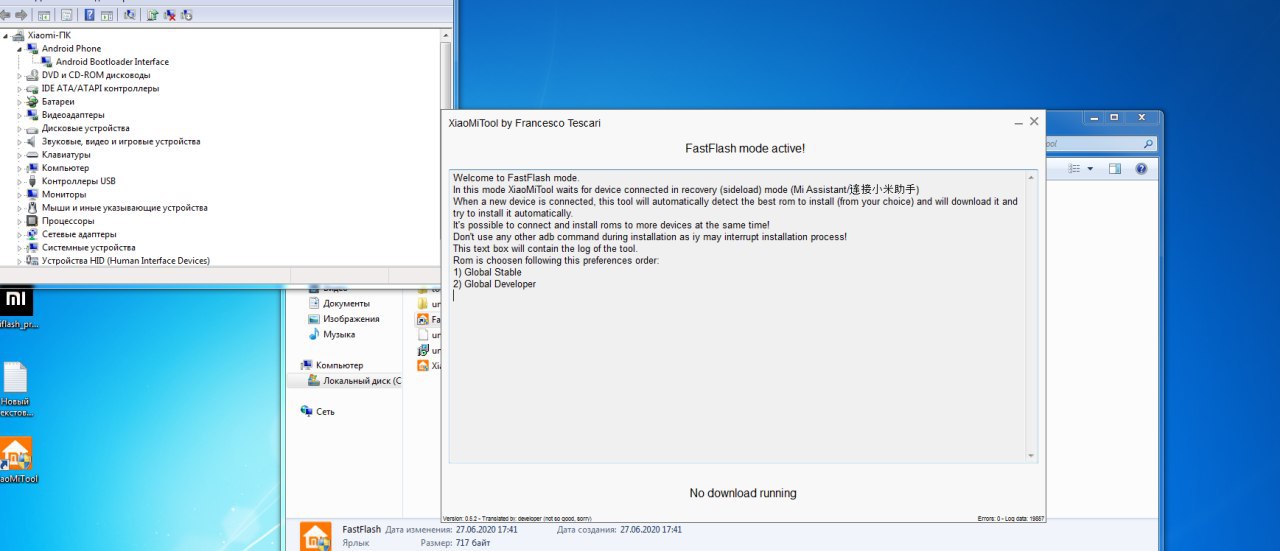Click Батареи battery icon
The height and width of the screenshot is (551, 1280).
click(32, 101)
